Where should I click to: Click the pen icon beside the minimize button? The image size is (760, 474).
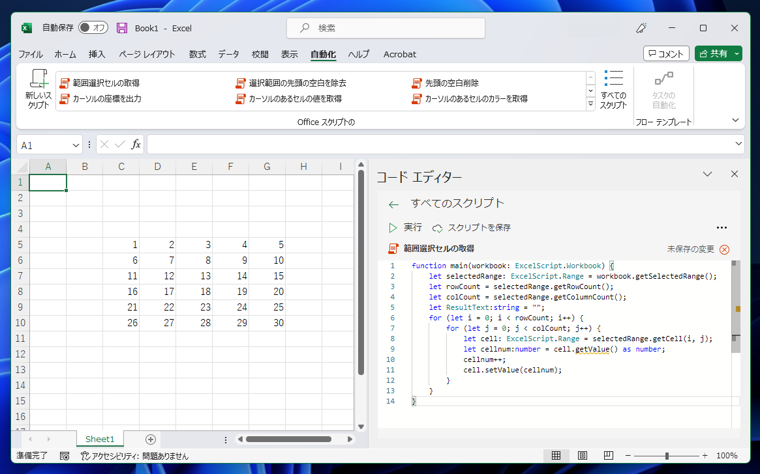pos(641,28)
